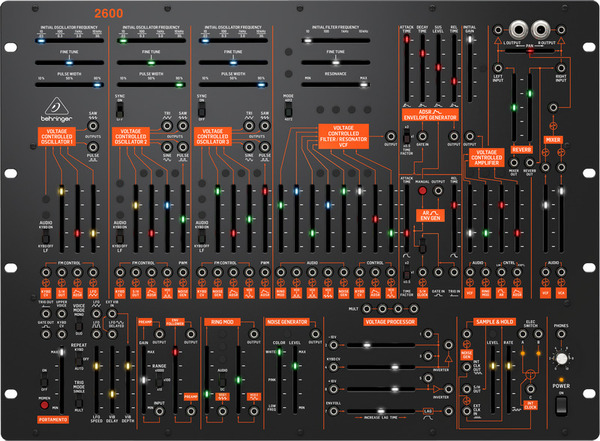Viewport: 600px width, 441px height.
Task: Click the 'Voltage Controlled Oscillator 1' label
Action: click(57, 136)
